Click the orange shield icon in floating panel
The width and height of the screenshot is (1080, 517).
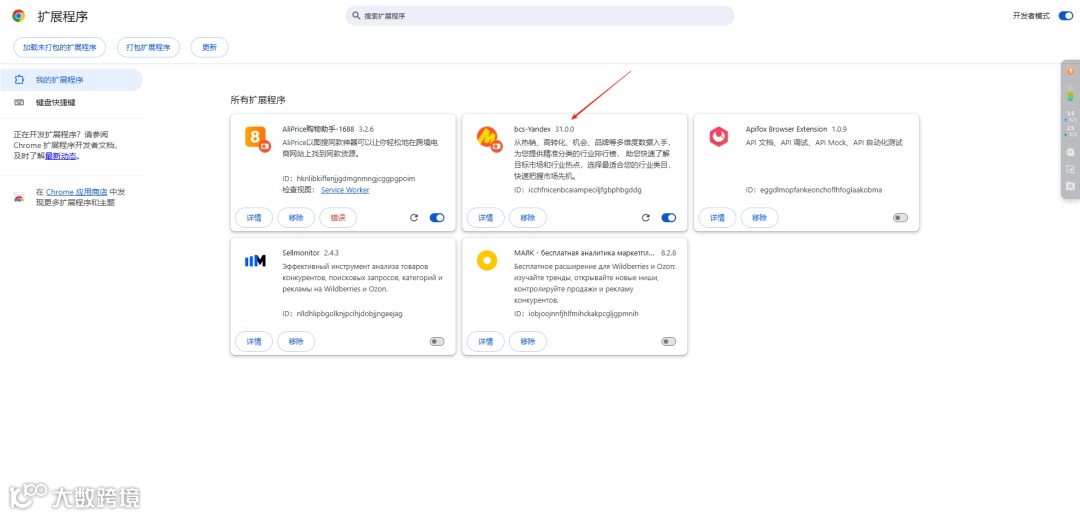point(1070,70)
